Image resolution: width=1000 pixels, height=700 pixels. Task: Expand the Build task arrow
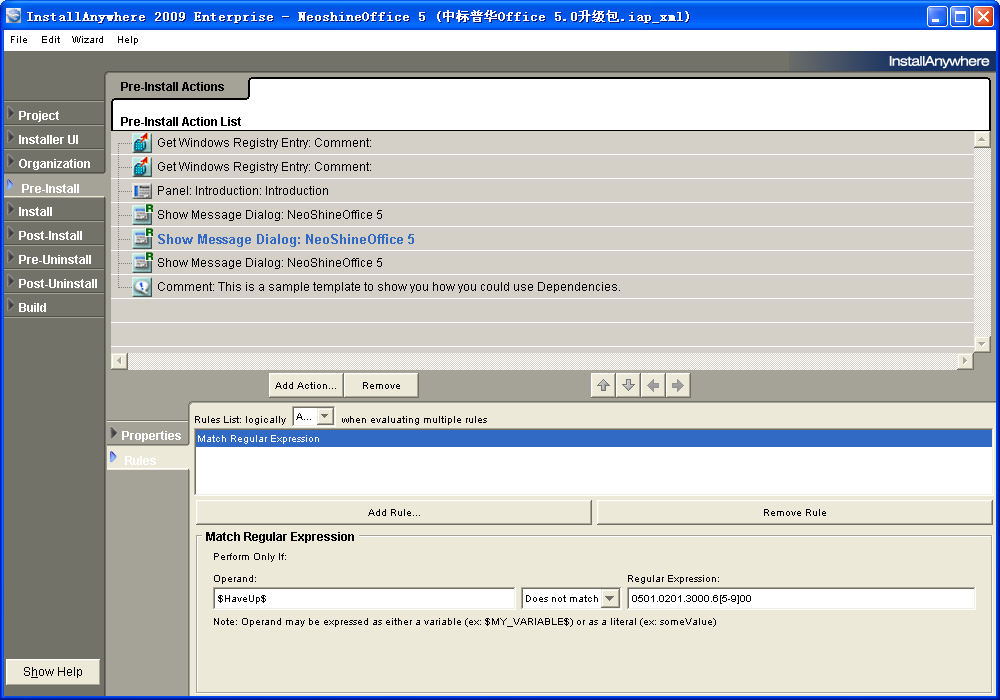click(x=10, y=305)
